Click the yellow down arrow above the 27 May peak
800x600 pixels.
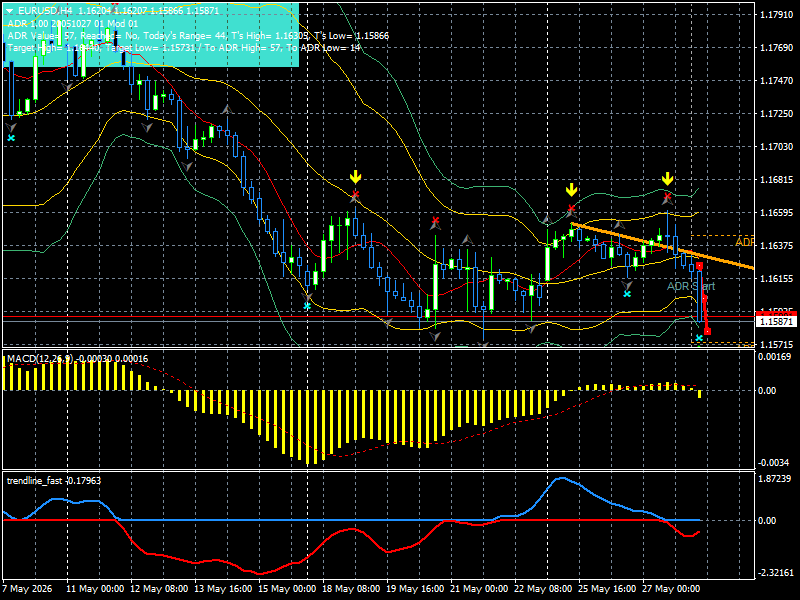(667, 179)
